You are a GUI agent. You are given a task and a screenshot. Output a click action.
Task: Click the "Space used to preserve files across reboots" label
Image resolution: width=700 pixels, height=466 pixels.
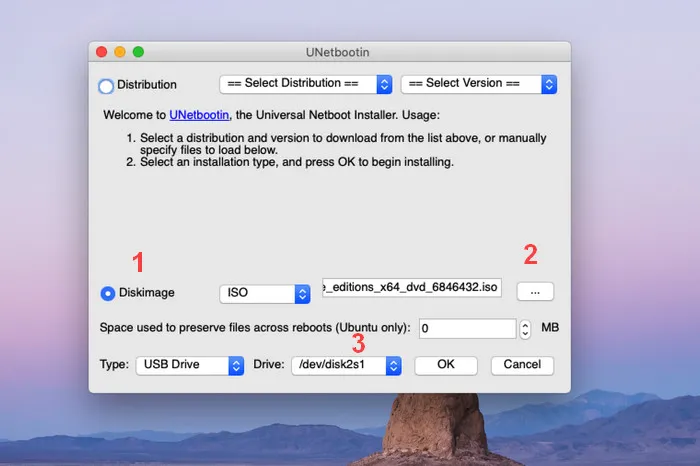coord(255,328)
